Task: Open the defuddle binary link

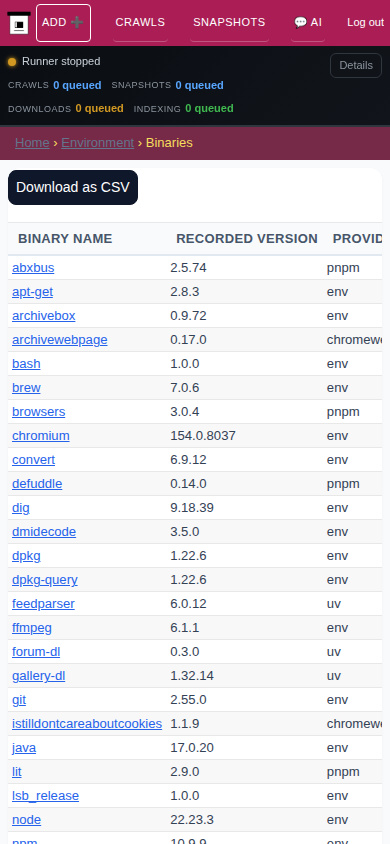Action: pyautogui.click(x=37, y=483)
